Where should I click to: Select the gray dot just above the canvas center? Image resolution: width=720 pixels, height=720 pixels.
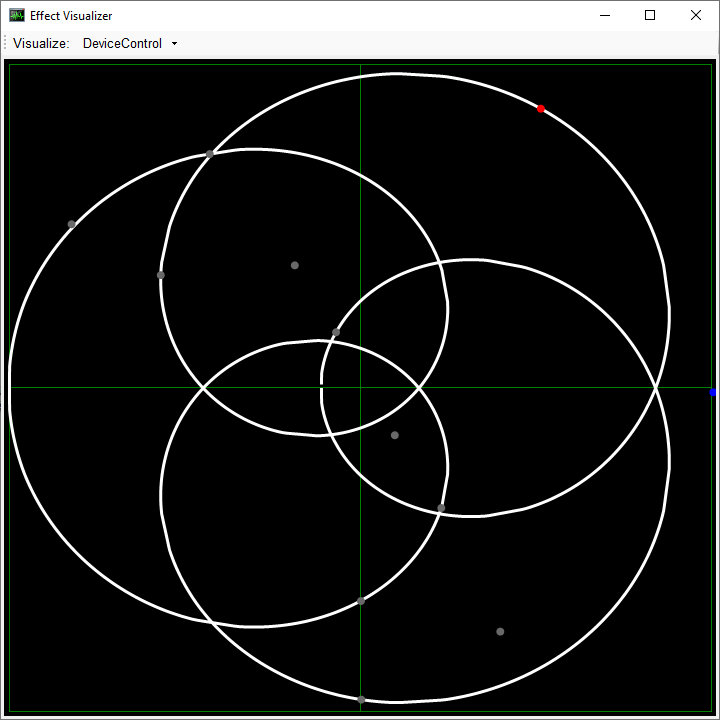tap(336, 332)
